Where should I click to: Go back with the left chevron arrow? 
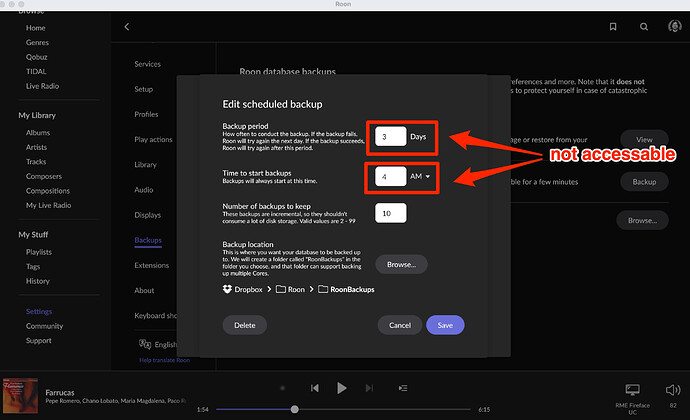coord(127,27)
